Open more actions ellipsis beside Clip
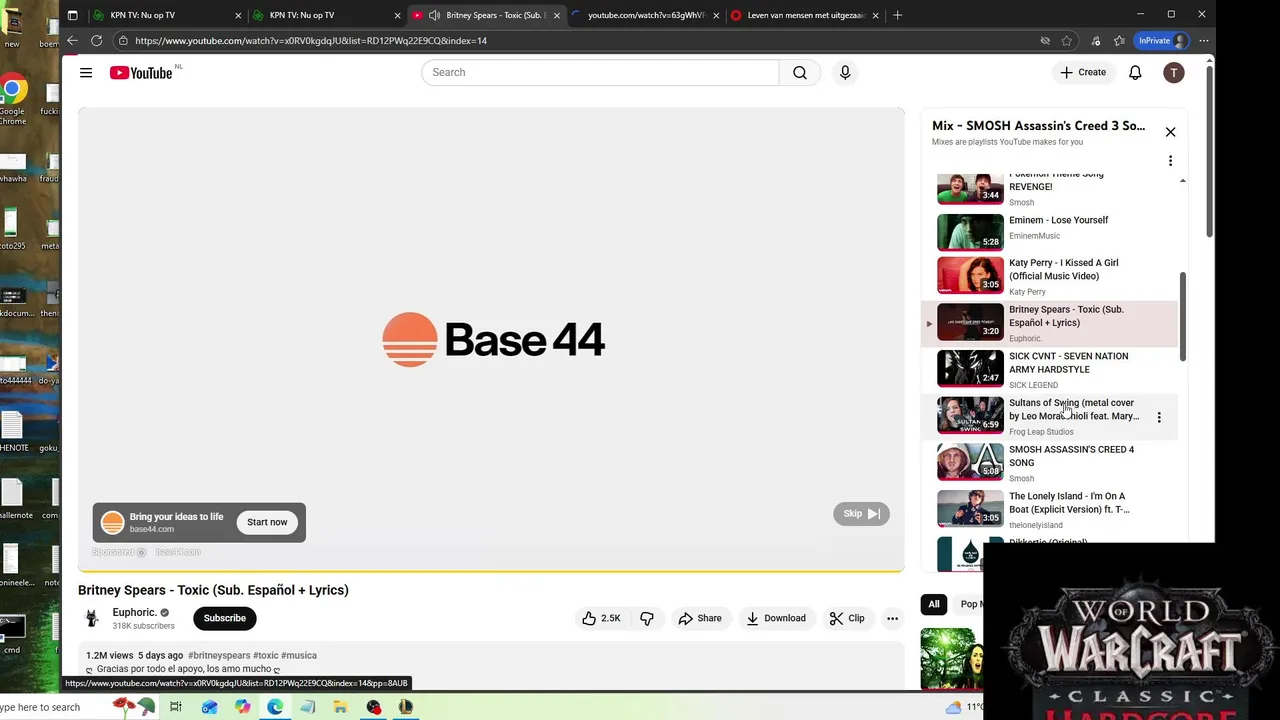 point(892,618)
